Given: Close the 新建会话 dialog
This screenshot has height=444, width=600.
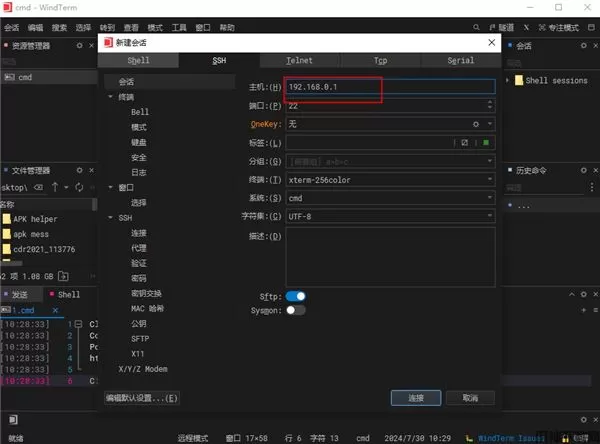Looking at the screenshot, I should pos(492,42).
